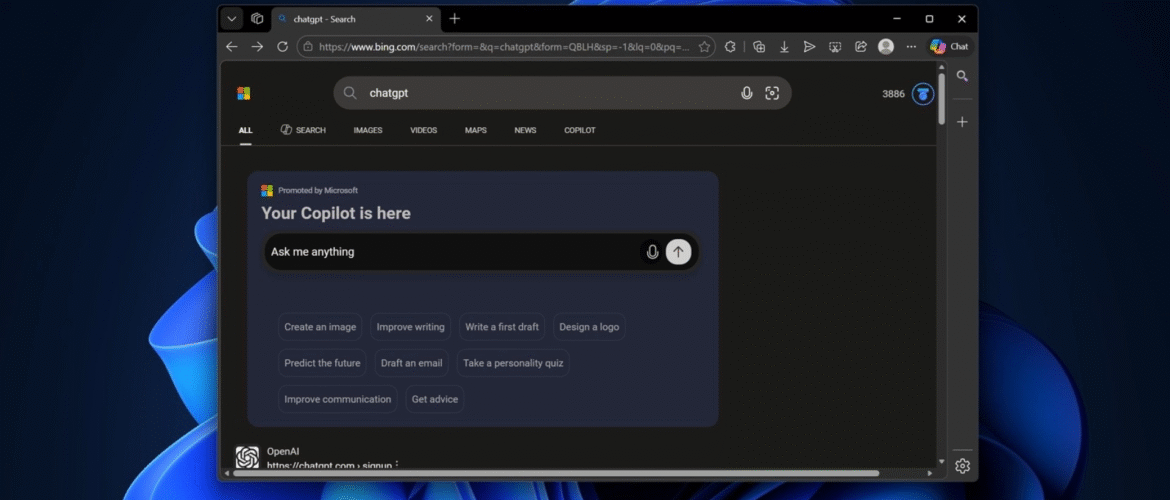The image size is (1170, 500).
Task: Switch to the MAPS tab
Action: pyautogui.click(x=475, y=131)
